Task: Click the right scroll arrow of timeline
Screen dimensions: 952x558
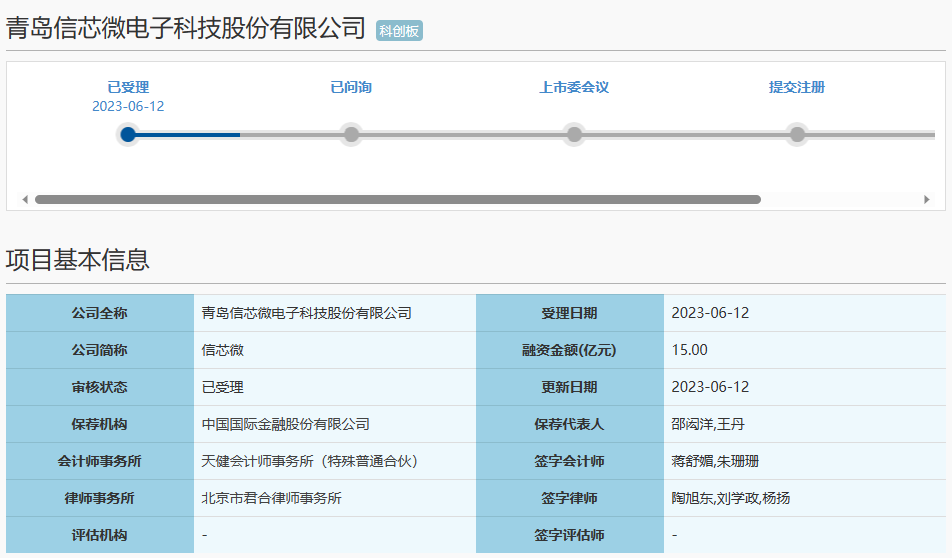Action: [926, 199]
